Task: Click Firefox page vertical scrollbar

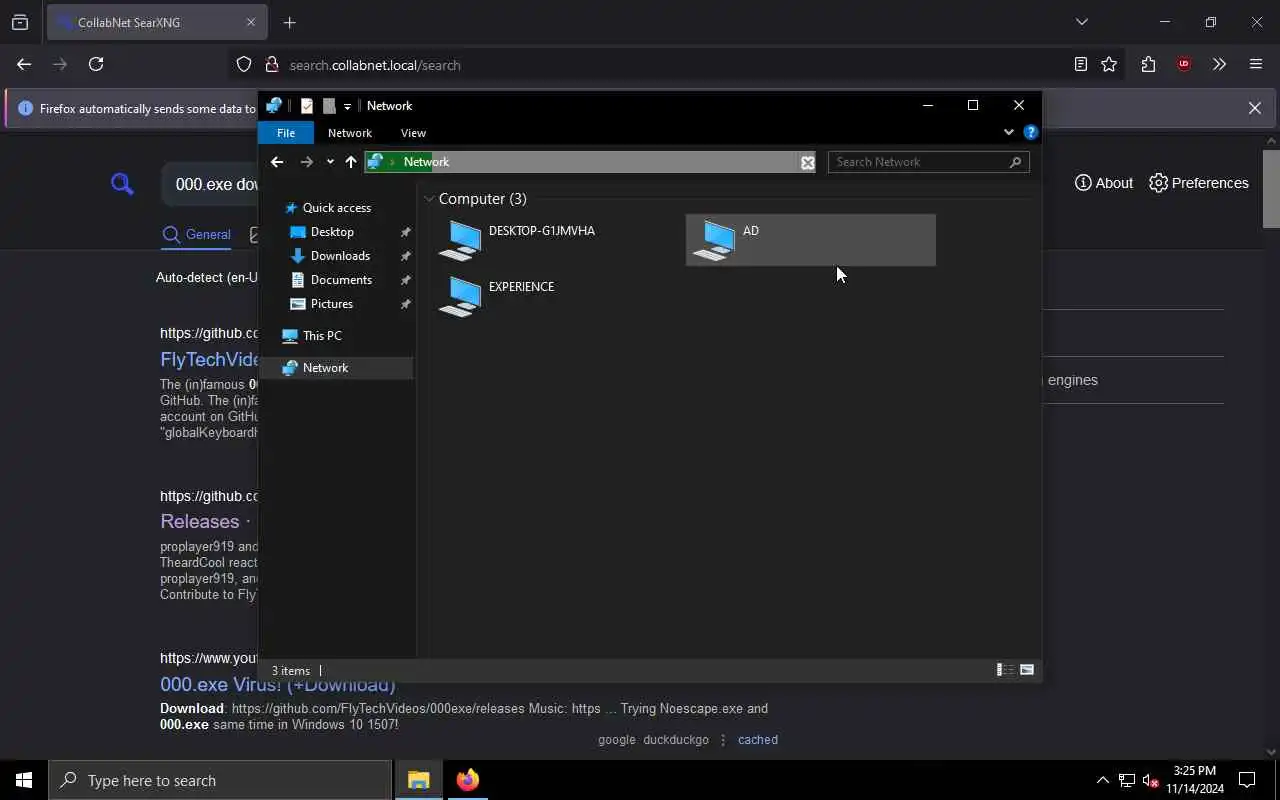Action: coord(1272,190)
